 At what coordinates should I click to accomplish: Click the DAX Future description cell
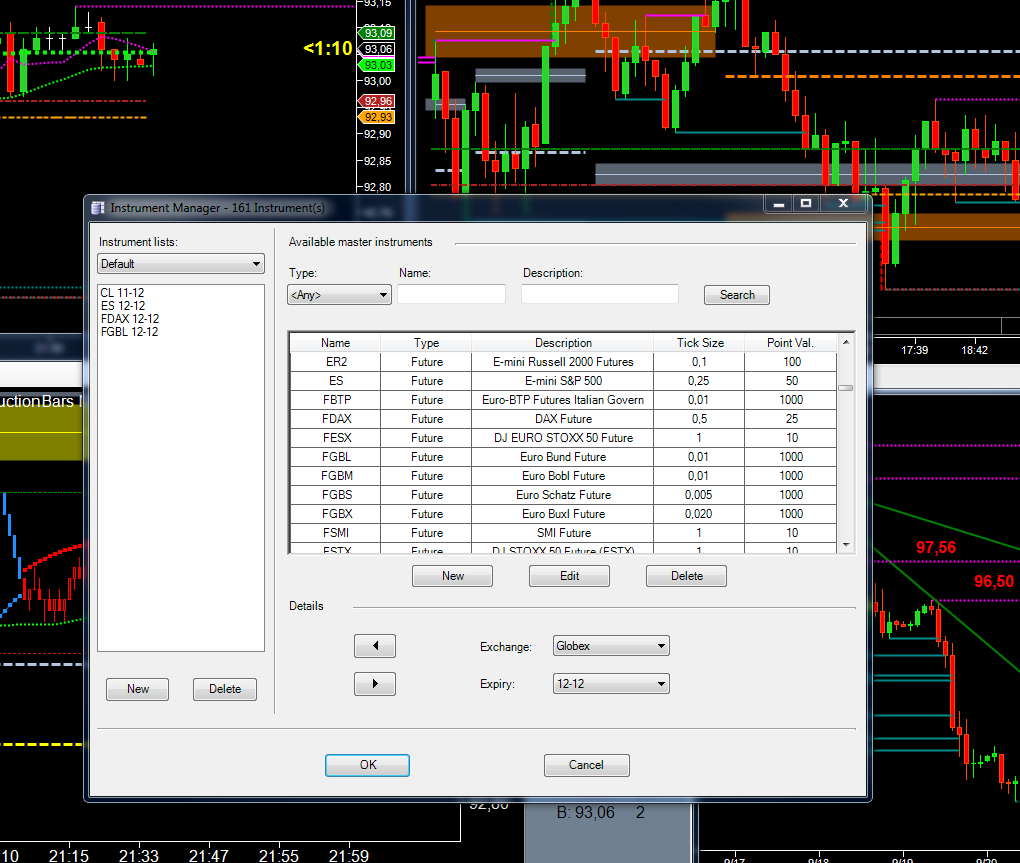point(563,419)
